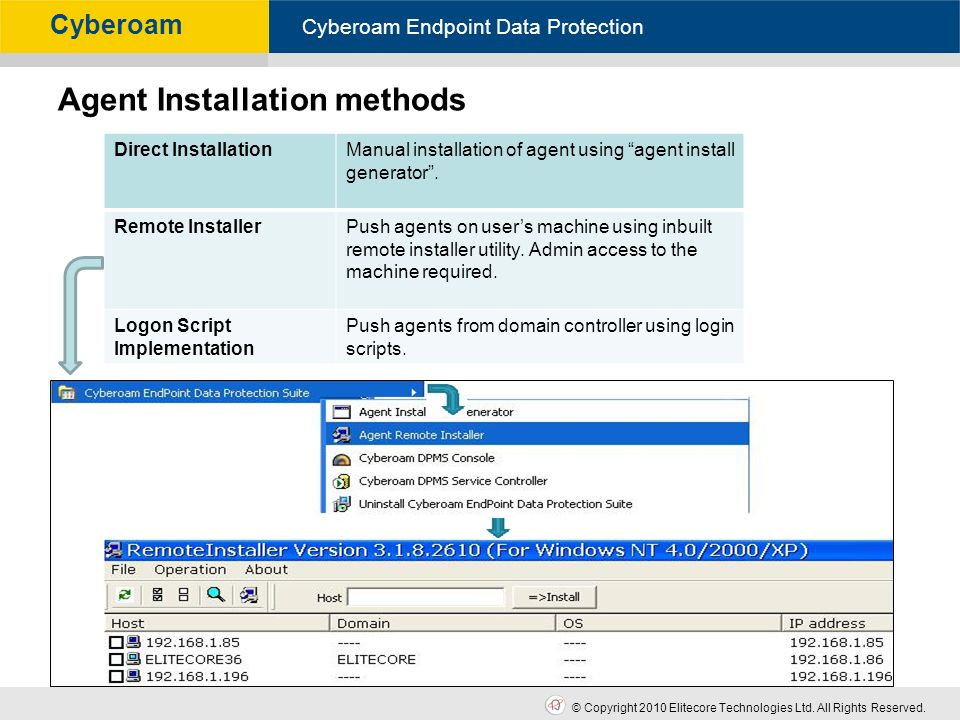Sort by the IP address column header
This screenshot has height=720, width=960.
[838, 623]
